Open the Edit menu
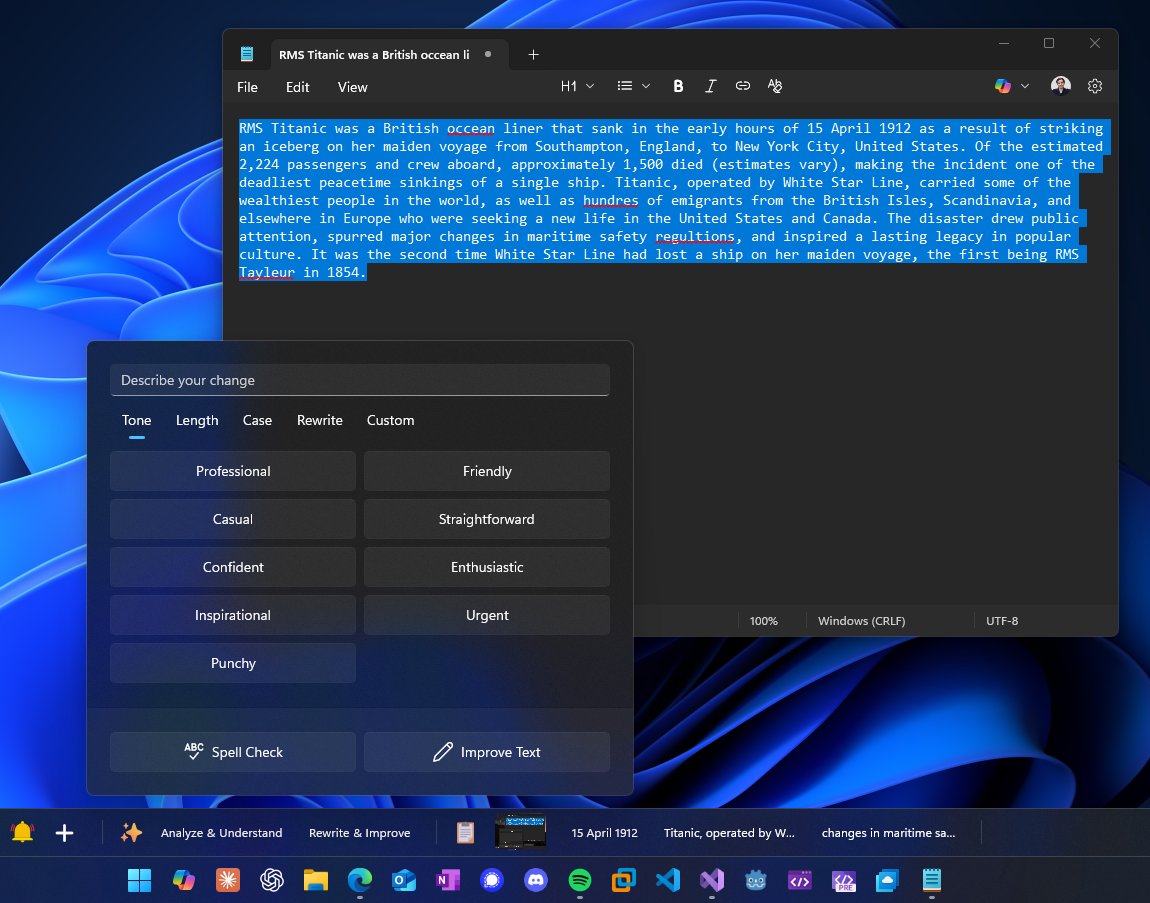Viewport: 1150px width, 903px height. [x=297, y=87]
